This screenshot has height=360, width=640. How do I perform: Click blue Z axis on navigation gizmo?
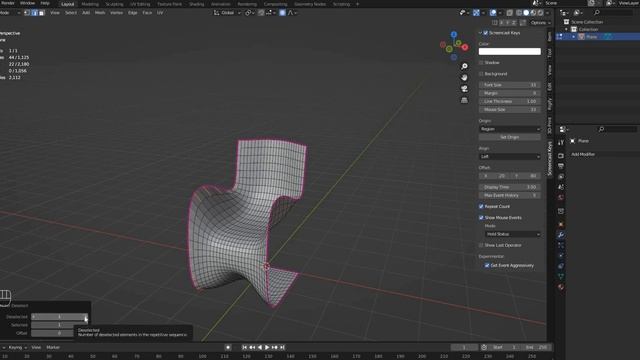pos(454,35)
